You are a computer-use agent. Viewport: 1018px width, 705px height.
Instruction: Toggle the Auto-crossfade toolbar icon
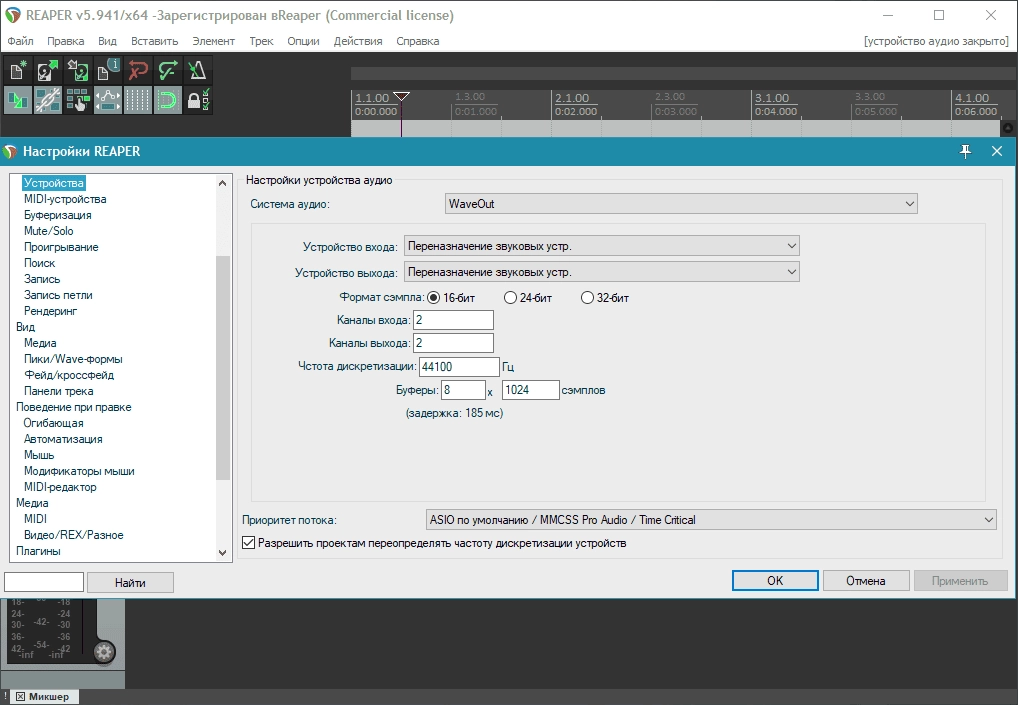(18, 100)
